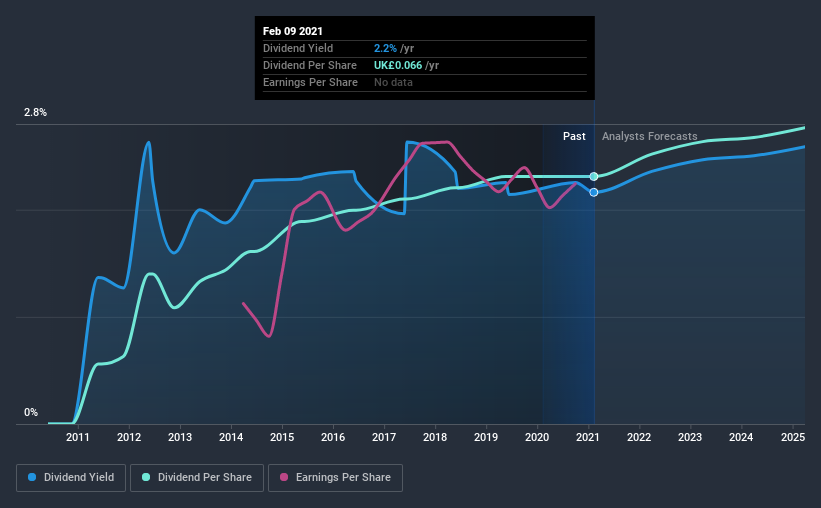Click the Dividend Per Share row label in tooltip

point(310,65)
